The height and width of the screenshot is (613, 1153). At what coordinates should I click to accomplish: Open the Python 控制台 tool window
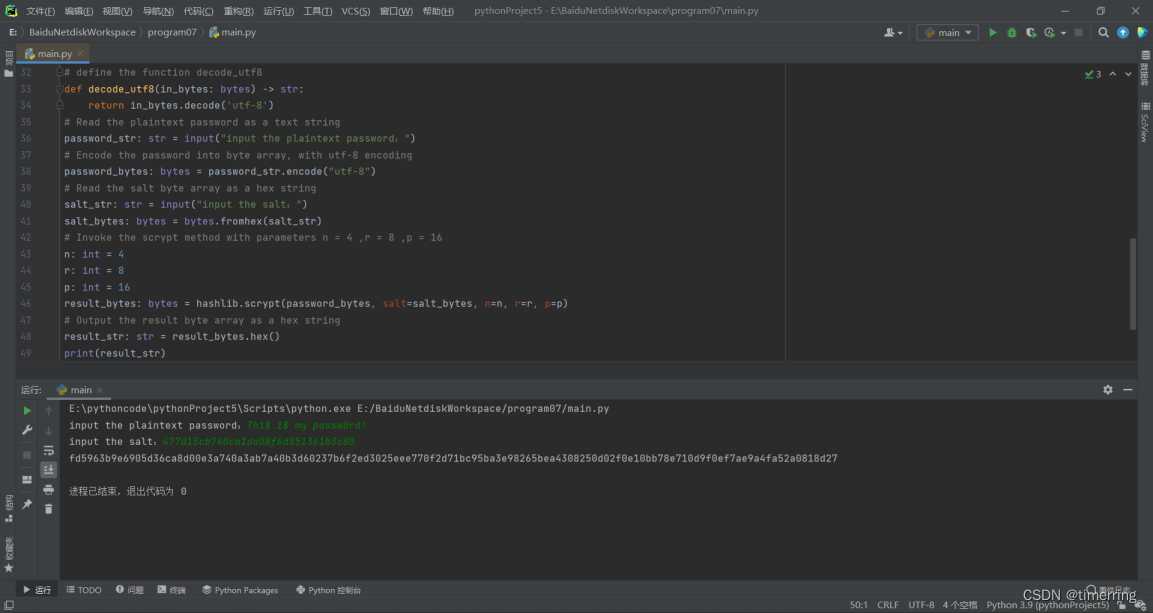(329, 589)
